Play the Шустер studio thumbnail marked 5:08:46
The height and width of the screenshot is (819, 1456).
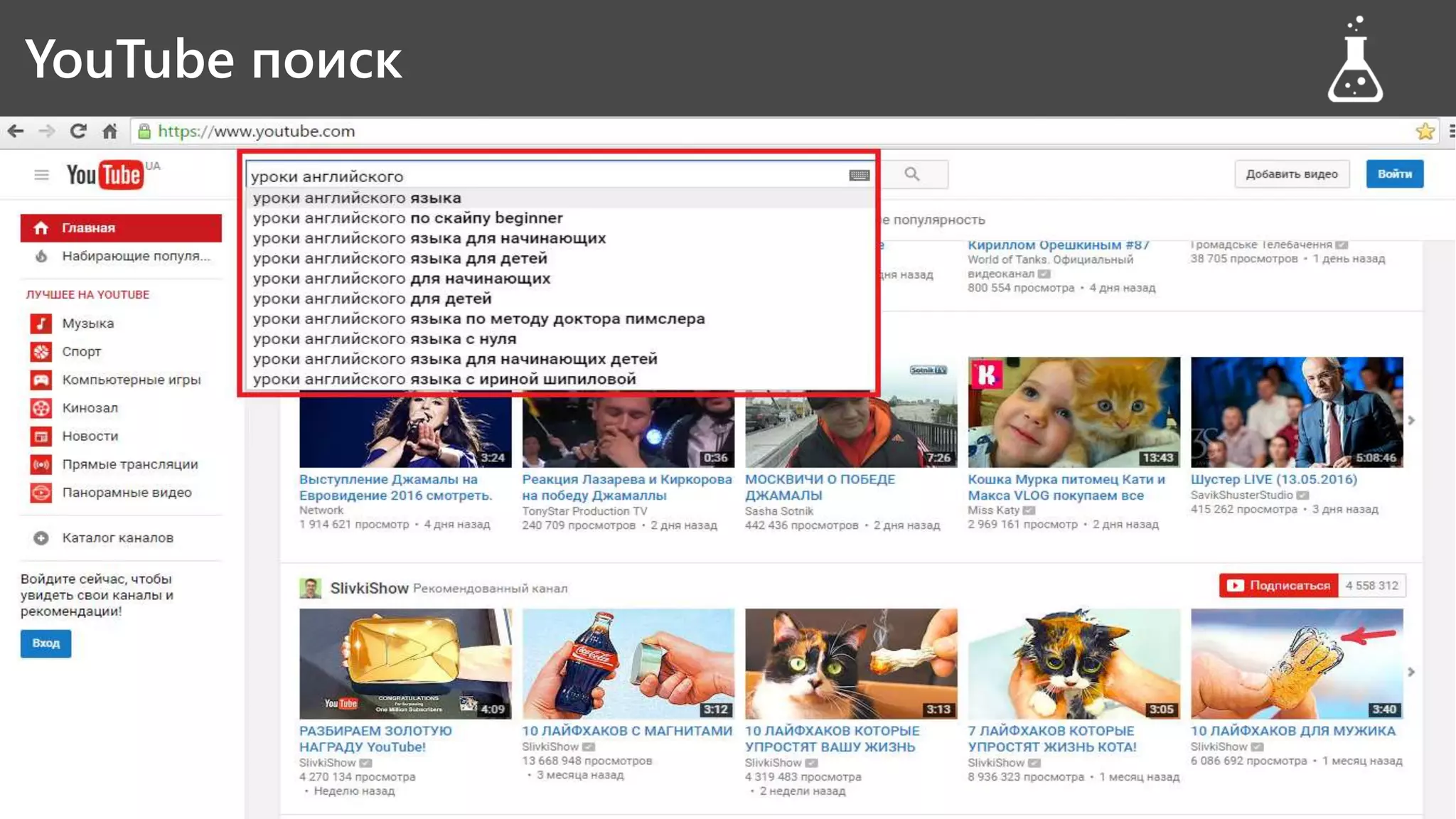tap(1297, 412)
